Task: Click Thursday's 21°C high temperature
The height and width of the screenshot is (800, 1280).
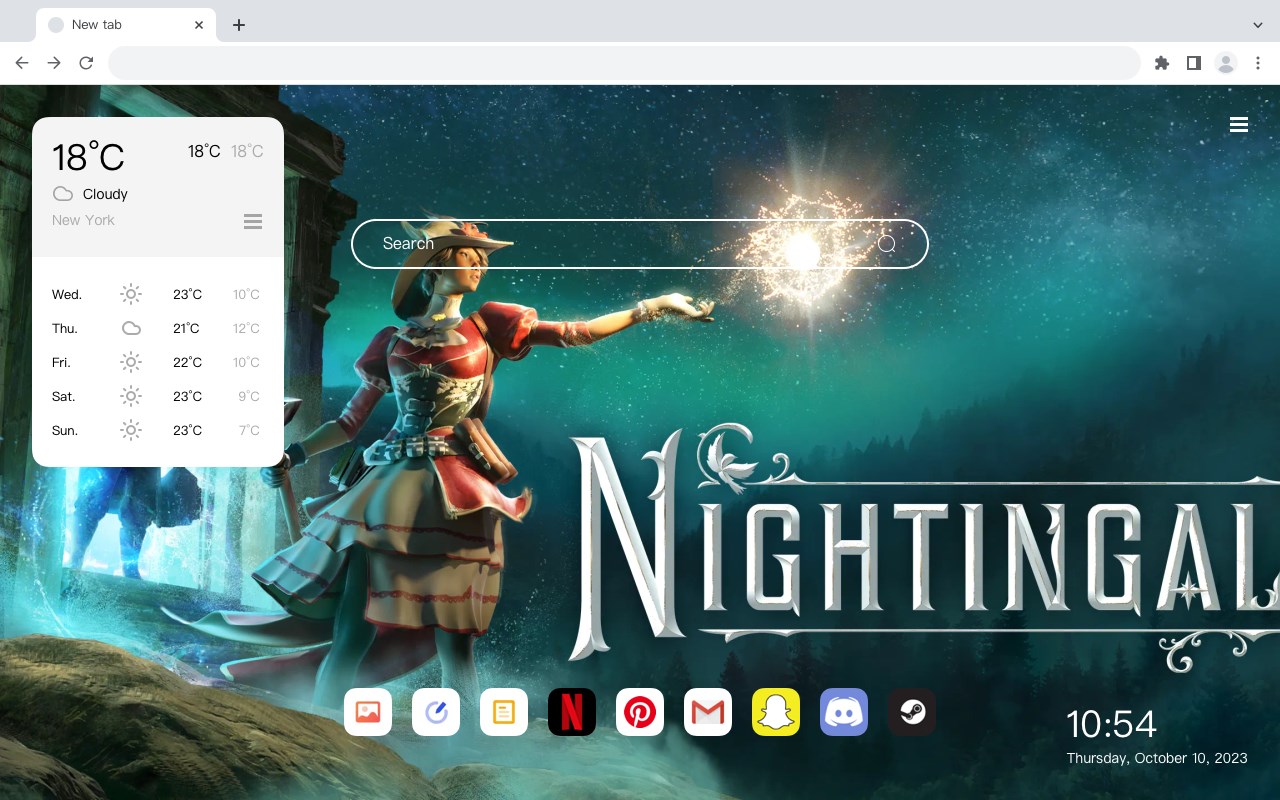Action: click(x=187, y=328)
